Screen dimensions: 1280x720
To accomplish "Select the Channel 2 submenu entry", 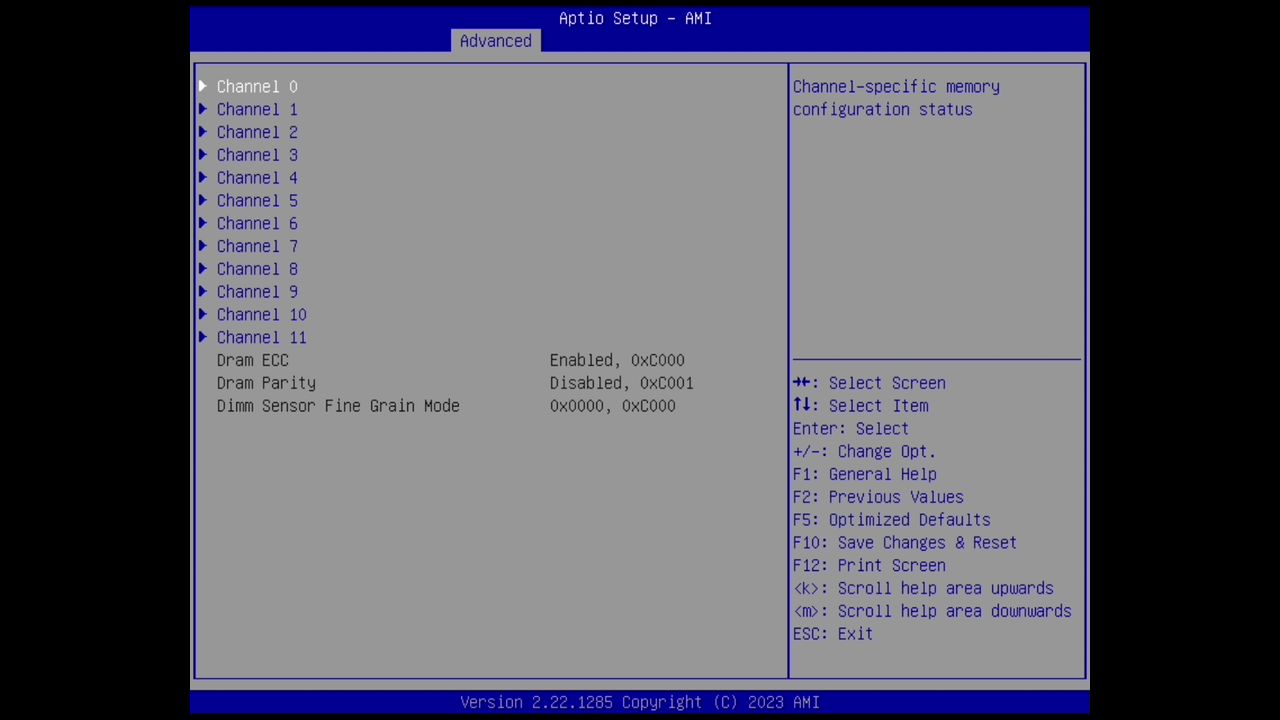I will (x=257, y=132).
